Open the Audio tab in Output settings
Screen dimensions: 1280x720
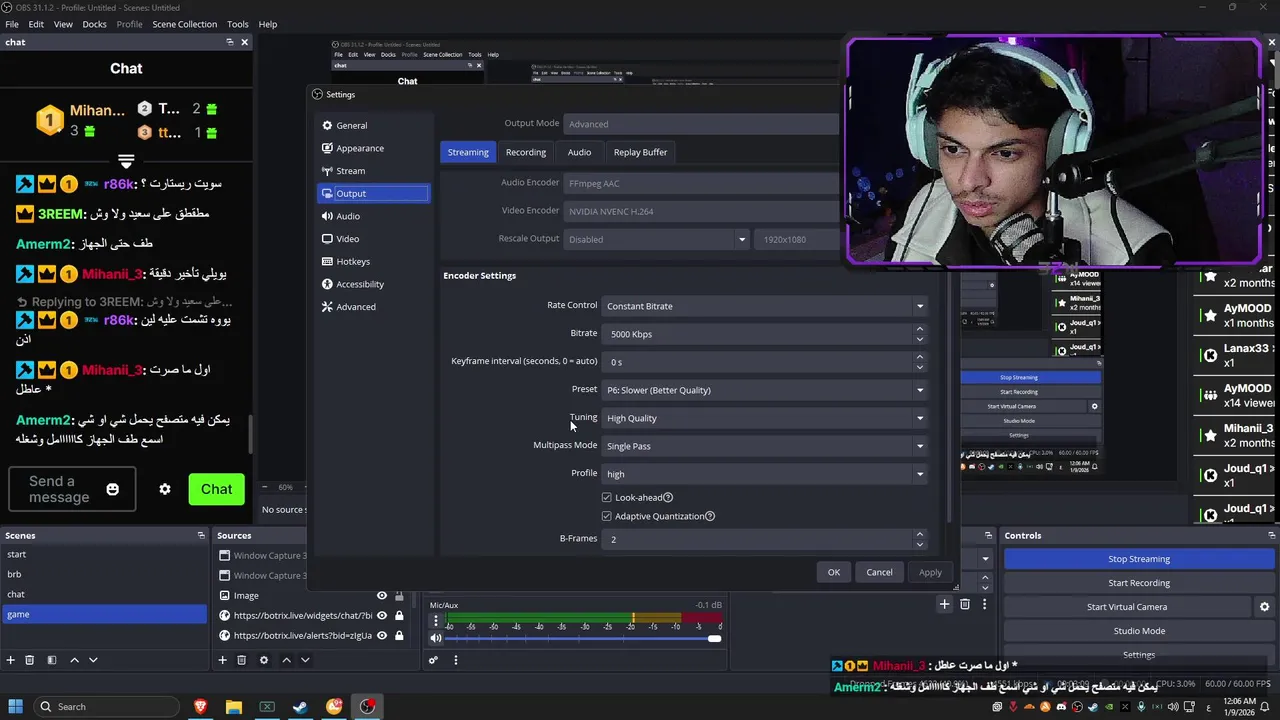click(579, 152)
